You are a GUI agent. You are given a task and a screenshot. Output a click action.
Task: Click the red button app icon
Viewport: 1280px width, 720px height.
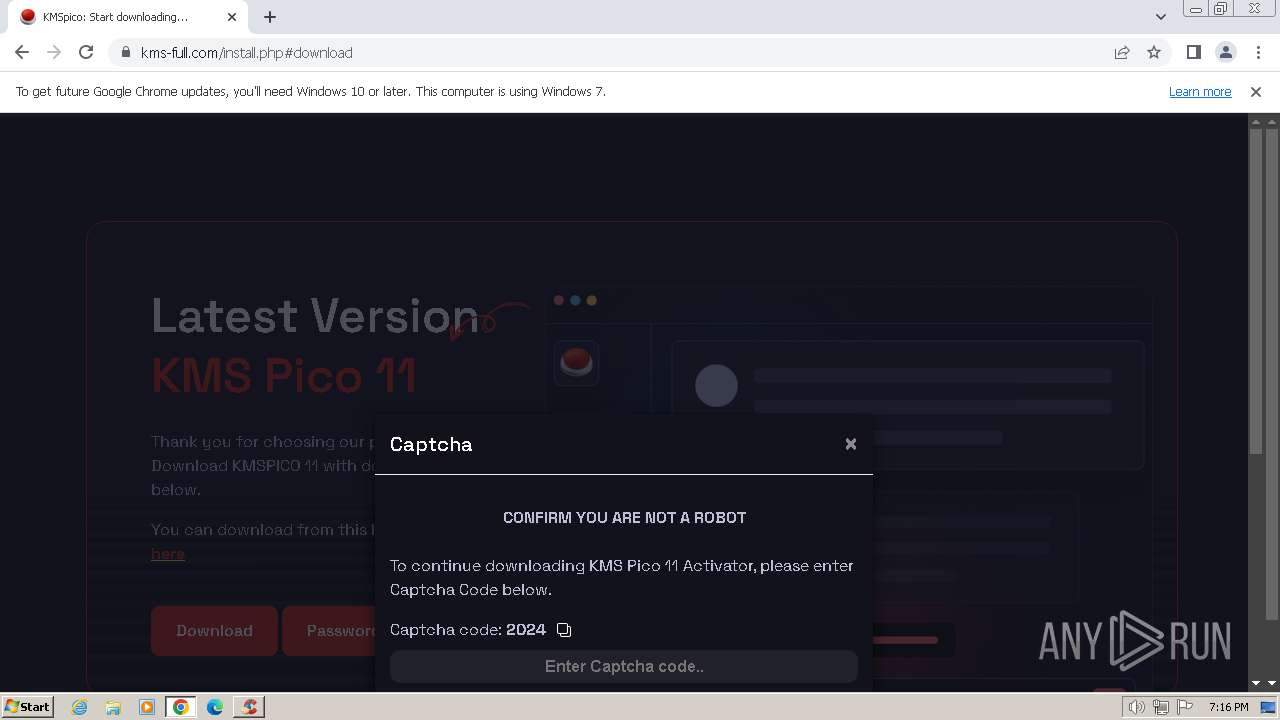tap(576, 362)
